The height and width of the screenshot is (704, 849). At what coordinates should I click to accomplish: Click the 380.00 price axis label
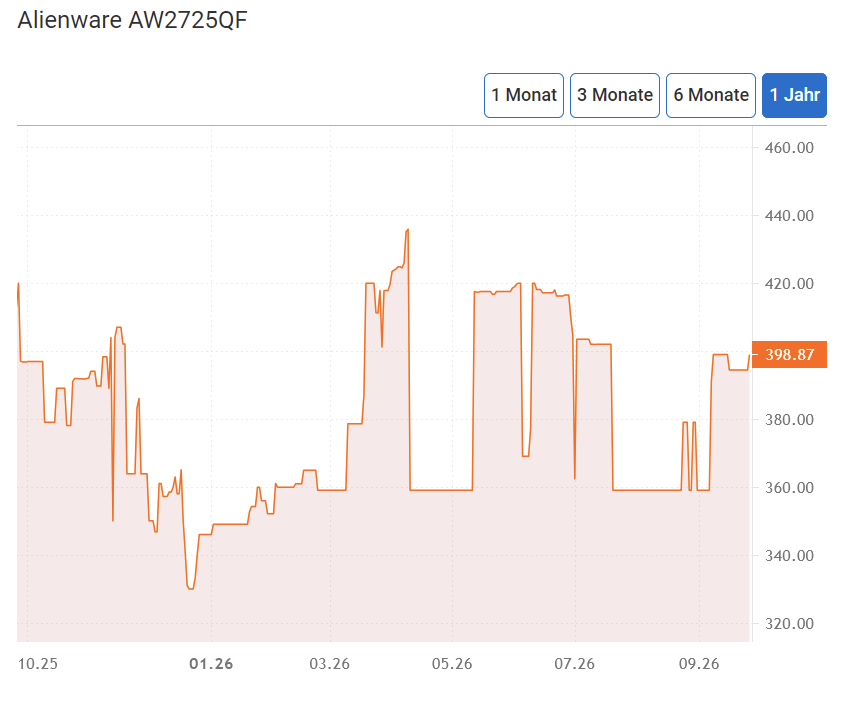(x=789, y=420)
